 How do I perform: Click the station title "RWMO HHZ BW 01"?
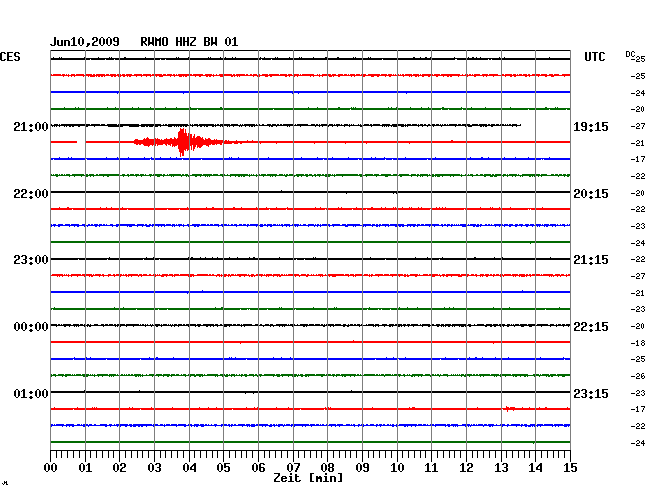coord(189,42)
